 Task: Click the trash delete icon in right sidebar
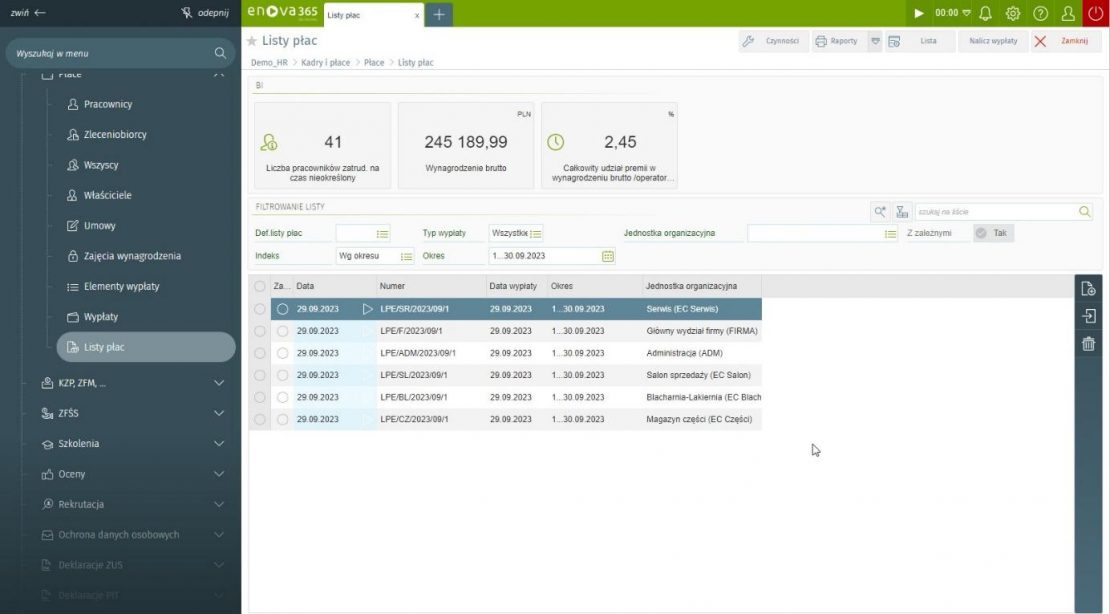click(x=1089, y=344)
